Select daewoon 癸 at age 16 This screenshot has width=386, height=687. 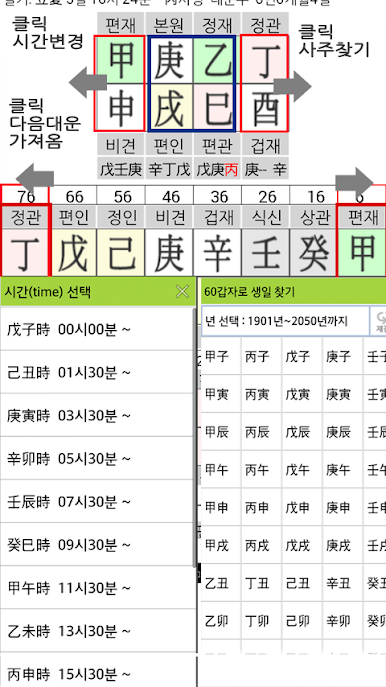(313, 252)
